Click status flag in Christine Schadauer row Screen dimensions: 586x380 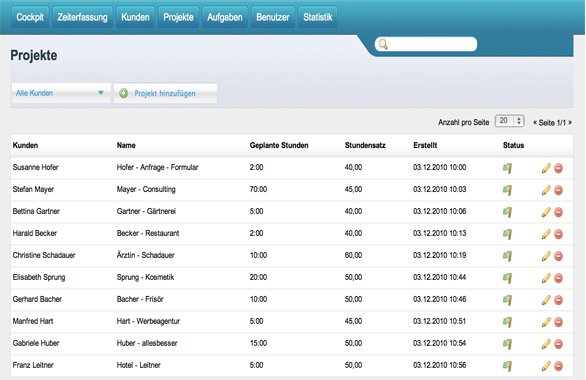[x=508, y=256]
